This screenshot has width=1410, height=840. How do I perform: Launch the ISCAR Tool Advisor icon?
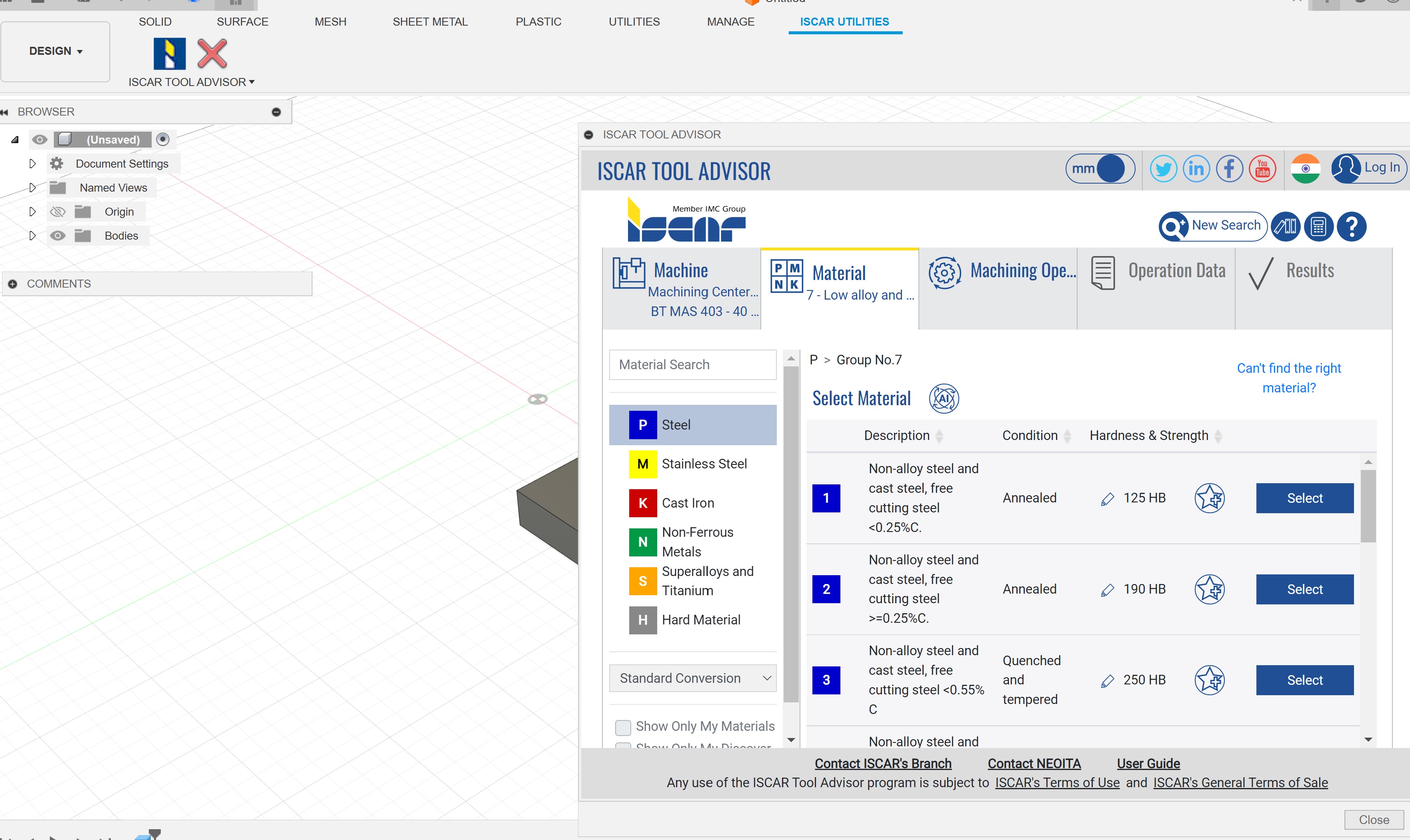pos(169,54)
